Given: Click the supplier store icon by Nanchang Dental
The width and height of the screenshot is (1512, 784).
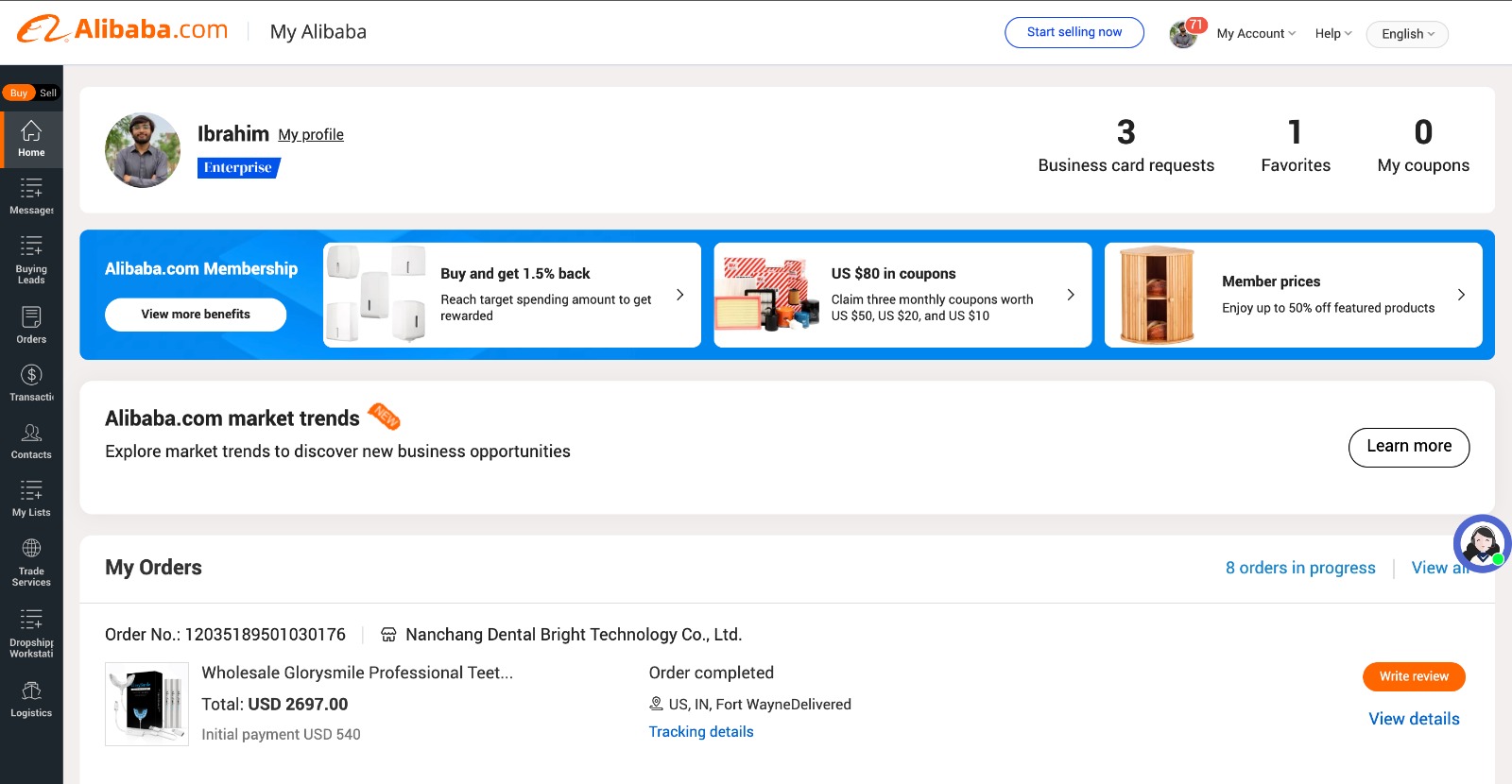Looking at the screenshot, I should pos(388,635).
